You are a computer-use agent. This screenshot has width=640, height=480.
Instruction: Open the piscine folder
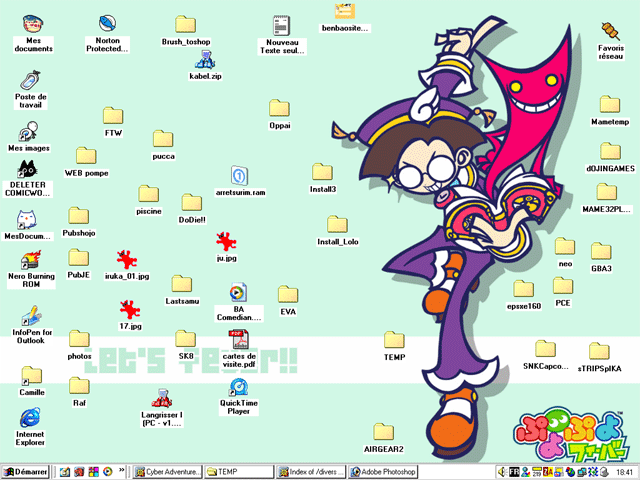pos(149,194)
